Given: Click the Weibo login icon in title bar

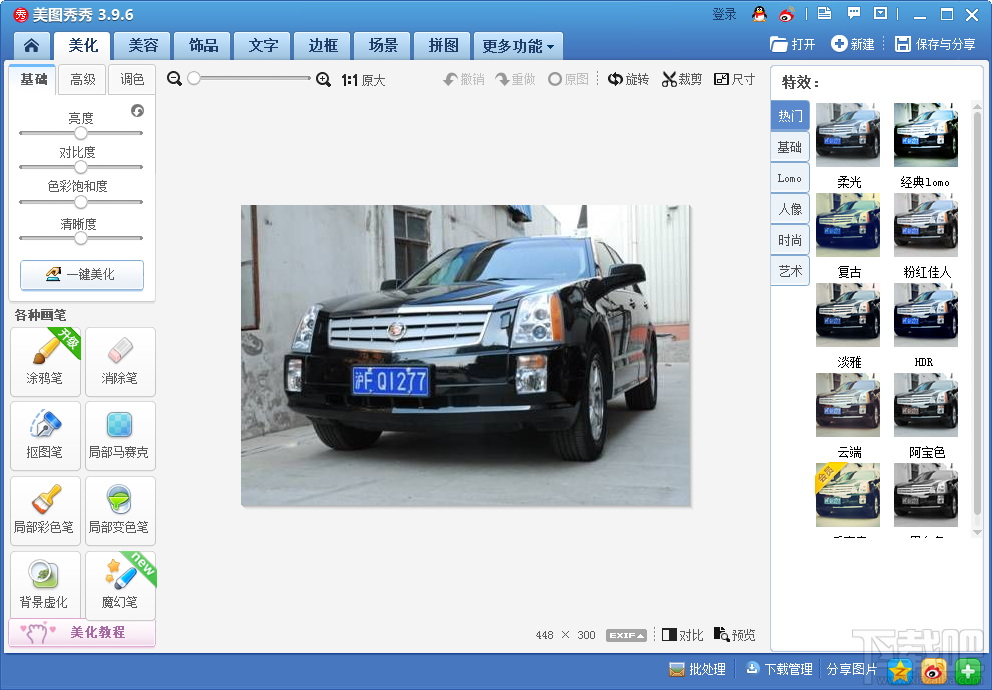Looking at the screenshot, I should 786,14.
